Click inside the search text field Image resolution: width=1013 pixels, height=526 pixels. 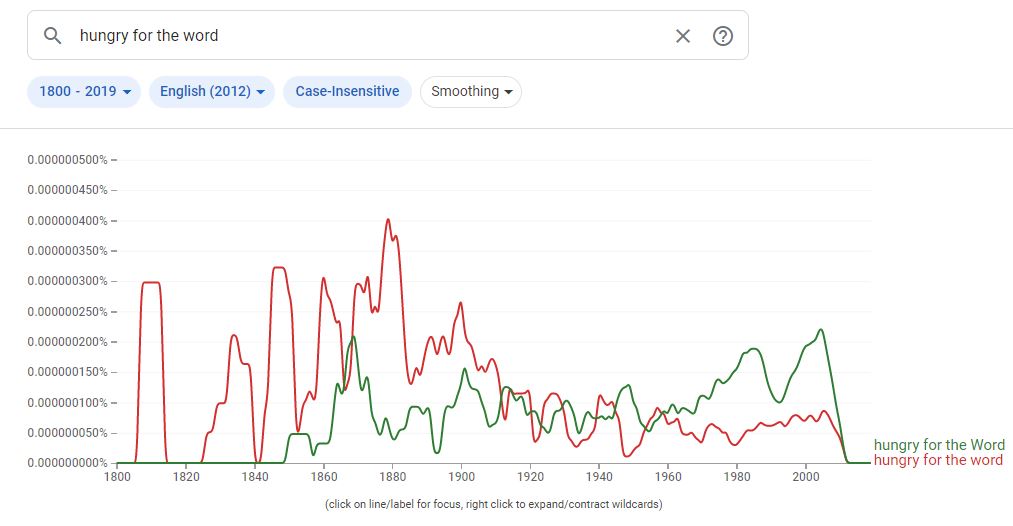pyautogui.click(x=370, y=36)
